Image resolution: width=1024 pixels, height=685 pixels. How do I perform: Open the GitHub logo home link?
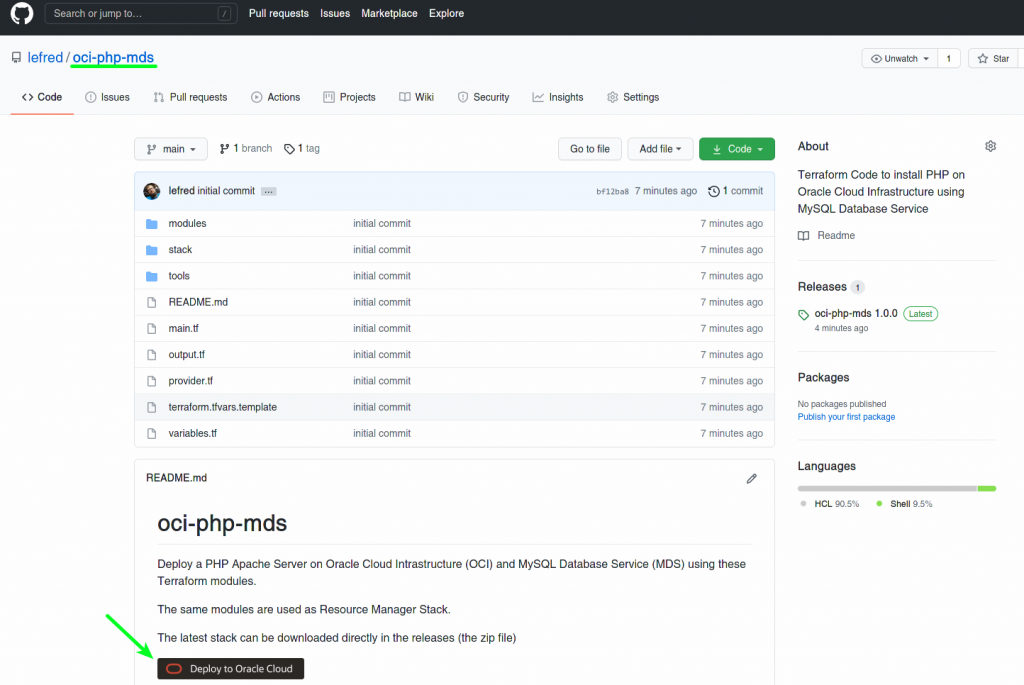(22, 13)
